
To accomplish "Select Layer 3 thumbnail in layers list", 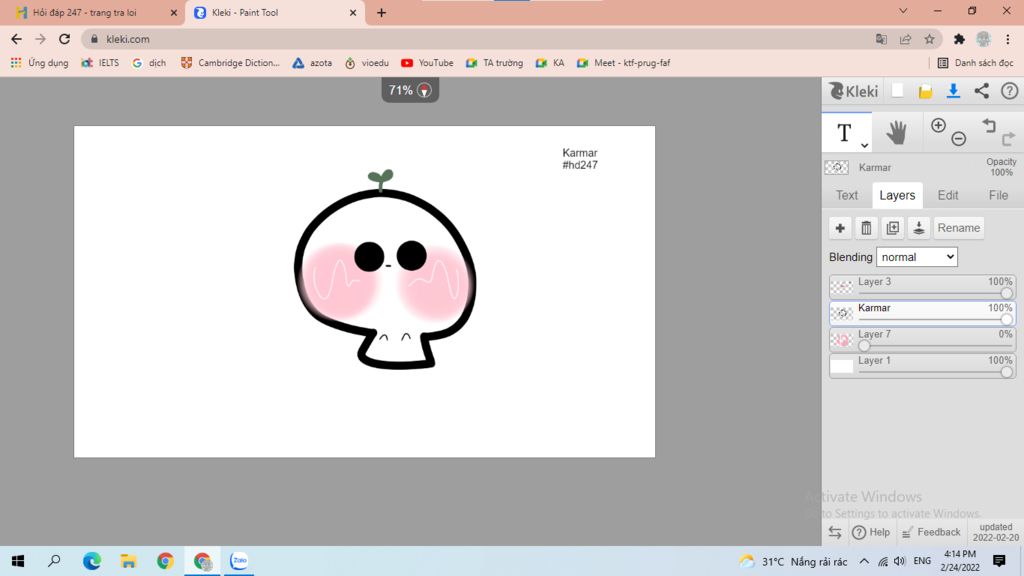I will [842, 287].
